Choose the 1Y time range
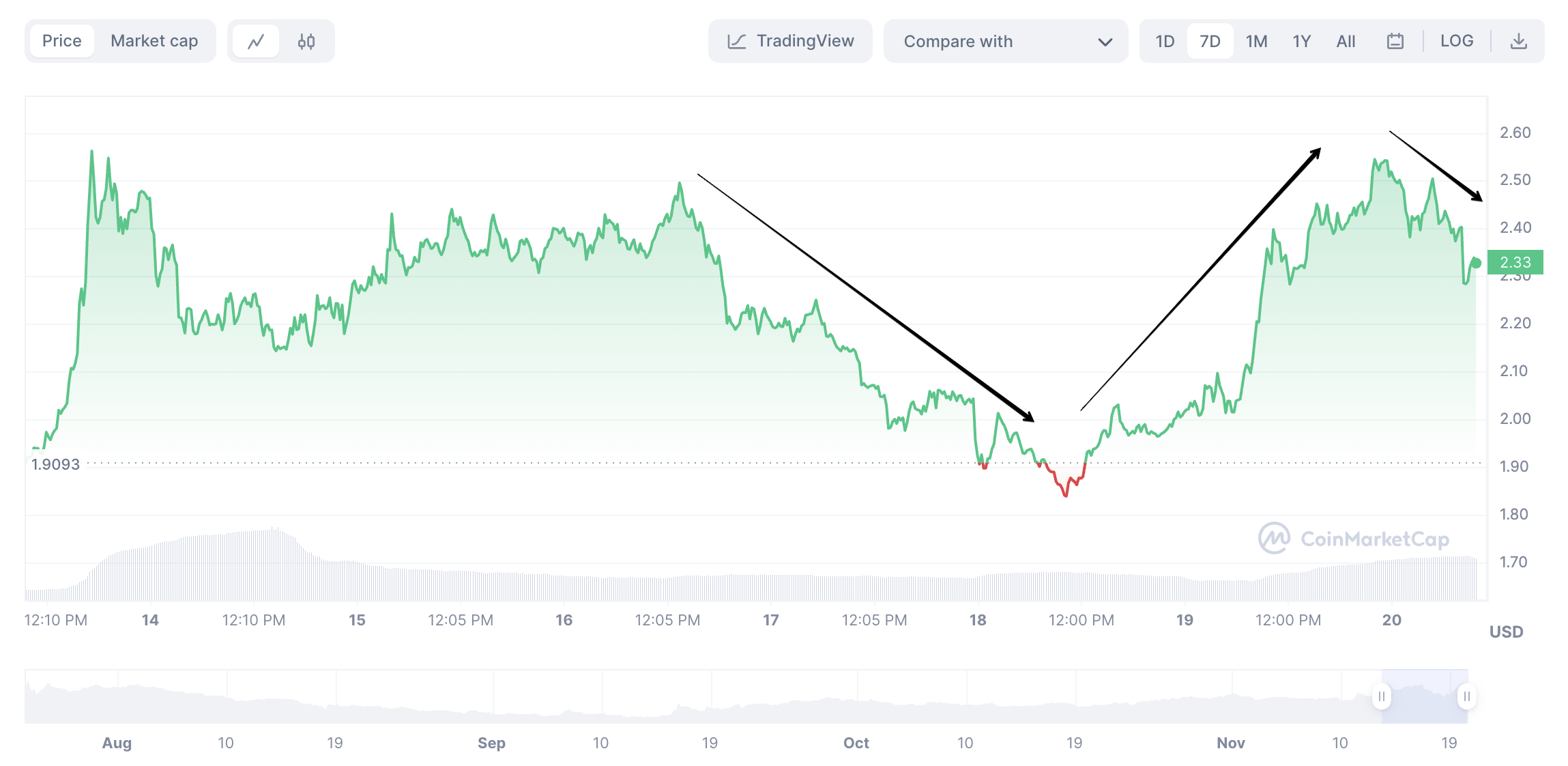The height and width of the screenshot is (766, 1568). (x=1301, y=42)
